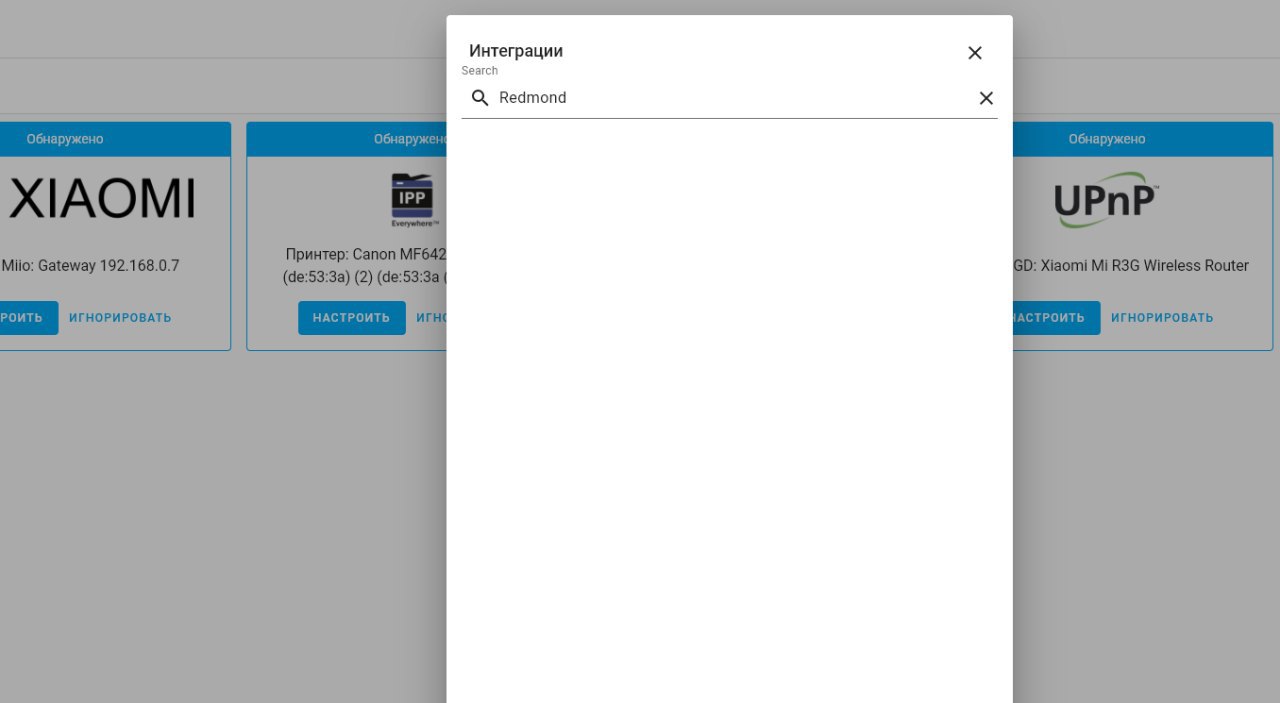Click the XIAOMI logo
The image size is (1280, 703).
point(102,199)
